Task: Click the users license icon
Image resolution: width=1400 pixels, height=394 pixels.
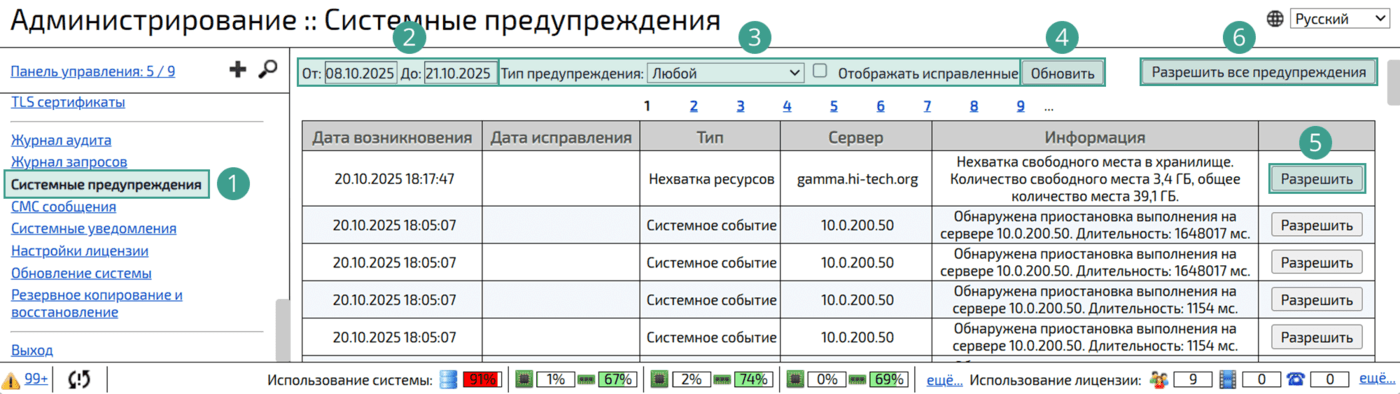Action: [x=1160, y=379]
